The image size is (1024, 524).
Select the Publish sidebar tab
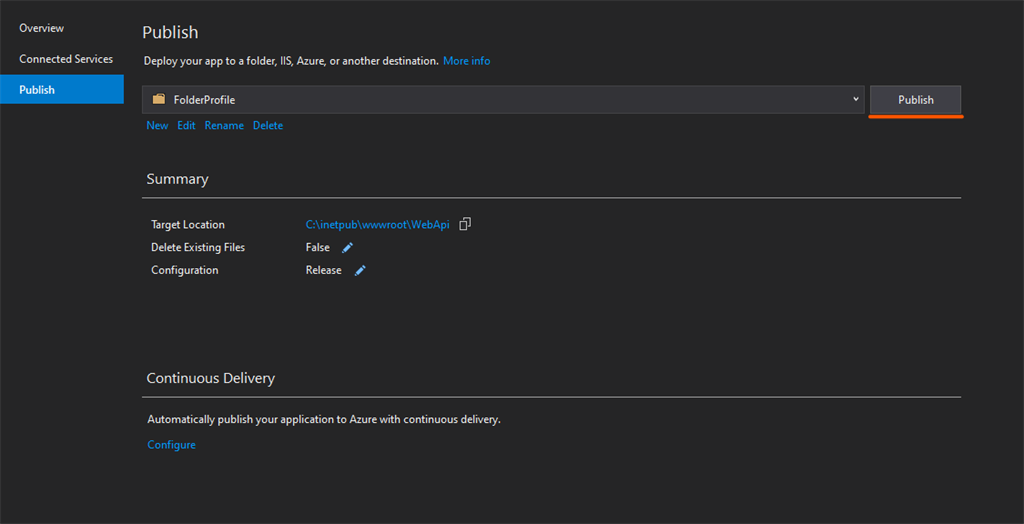(x=37, y=90)
